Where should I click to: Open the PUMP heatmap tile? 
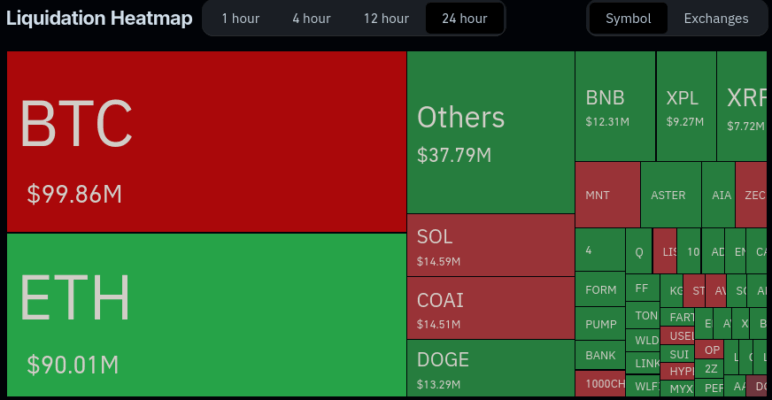tap(600, 324)
